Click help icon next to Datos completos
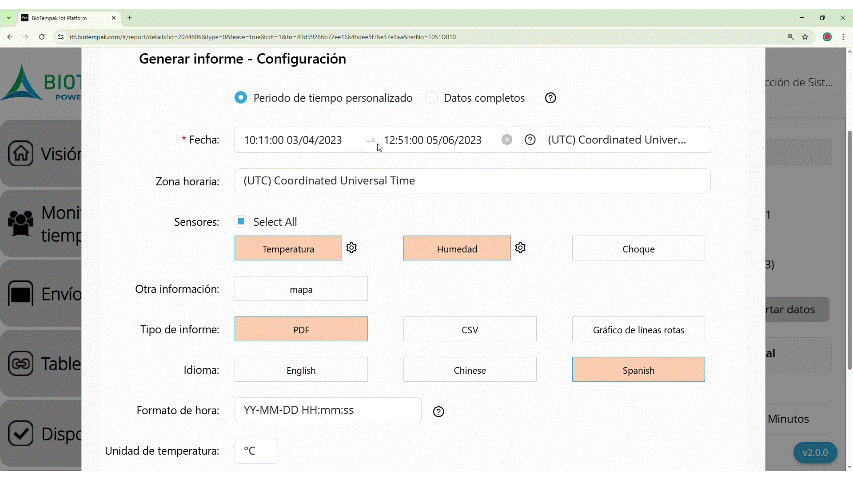The height and width of the screenshot is (480, 853). (550, 98)
